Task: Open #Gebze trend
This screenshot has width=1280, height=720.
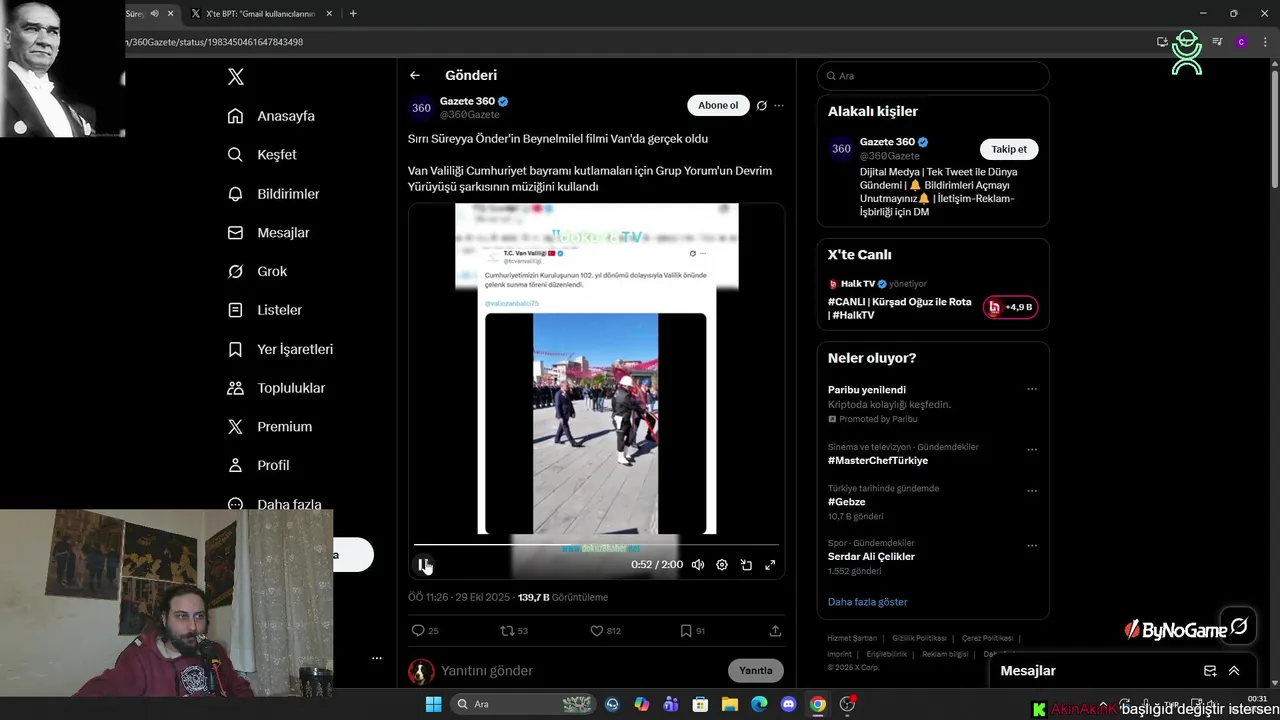Action: click(x=847, y=502)
